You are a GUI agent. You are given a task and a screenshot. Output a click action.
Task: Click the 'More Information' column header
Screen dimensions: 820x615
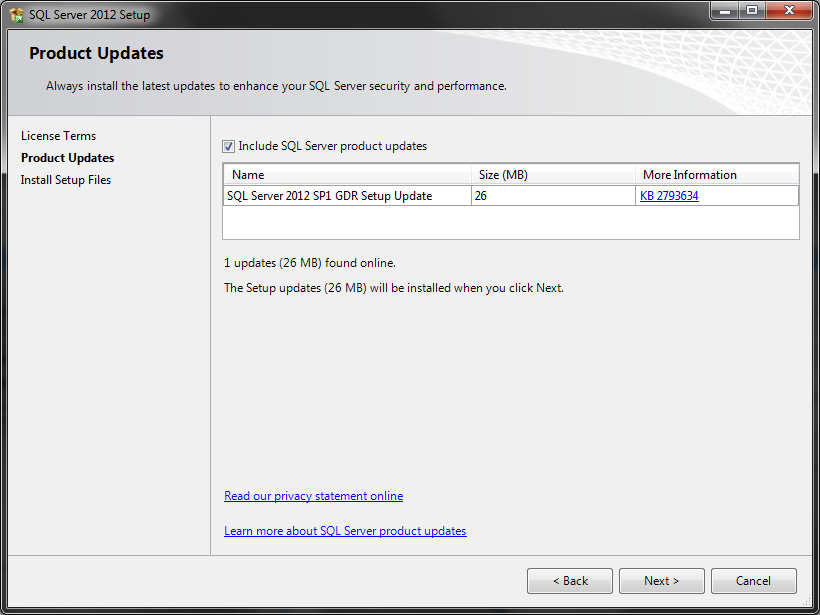(682, 174)
